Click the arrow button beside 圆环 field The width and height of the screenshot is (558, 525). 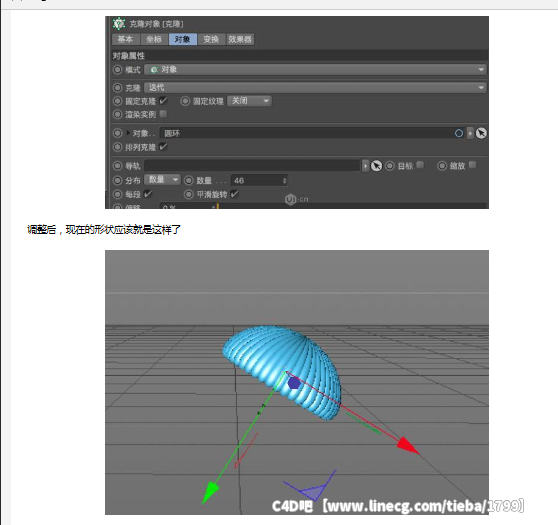[x=470, y=133]
